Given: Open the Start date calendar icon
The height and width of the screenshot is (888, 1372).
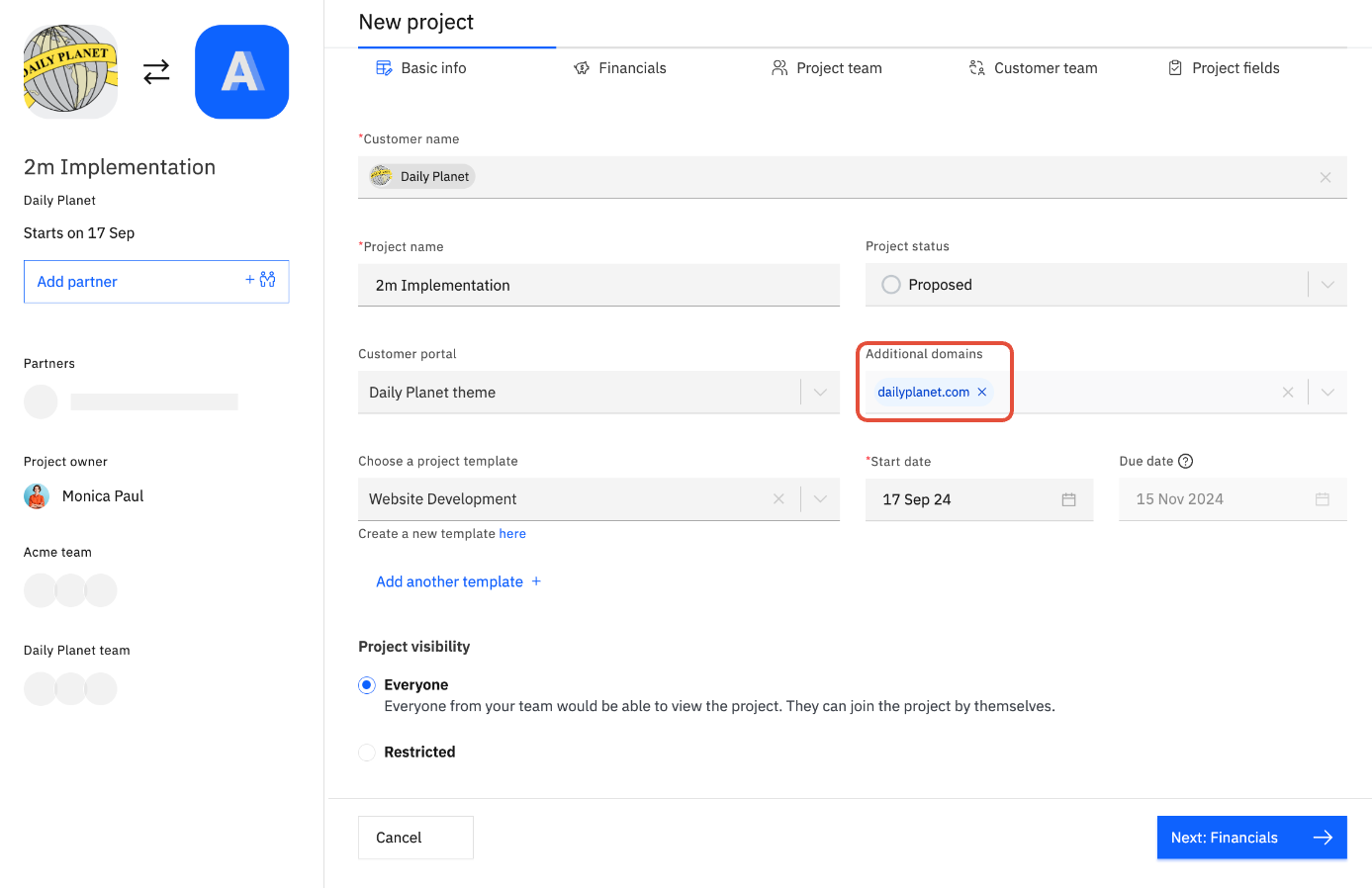Looking at the screenshot, I should point(1068,499).
